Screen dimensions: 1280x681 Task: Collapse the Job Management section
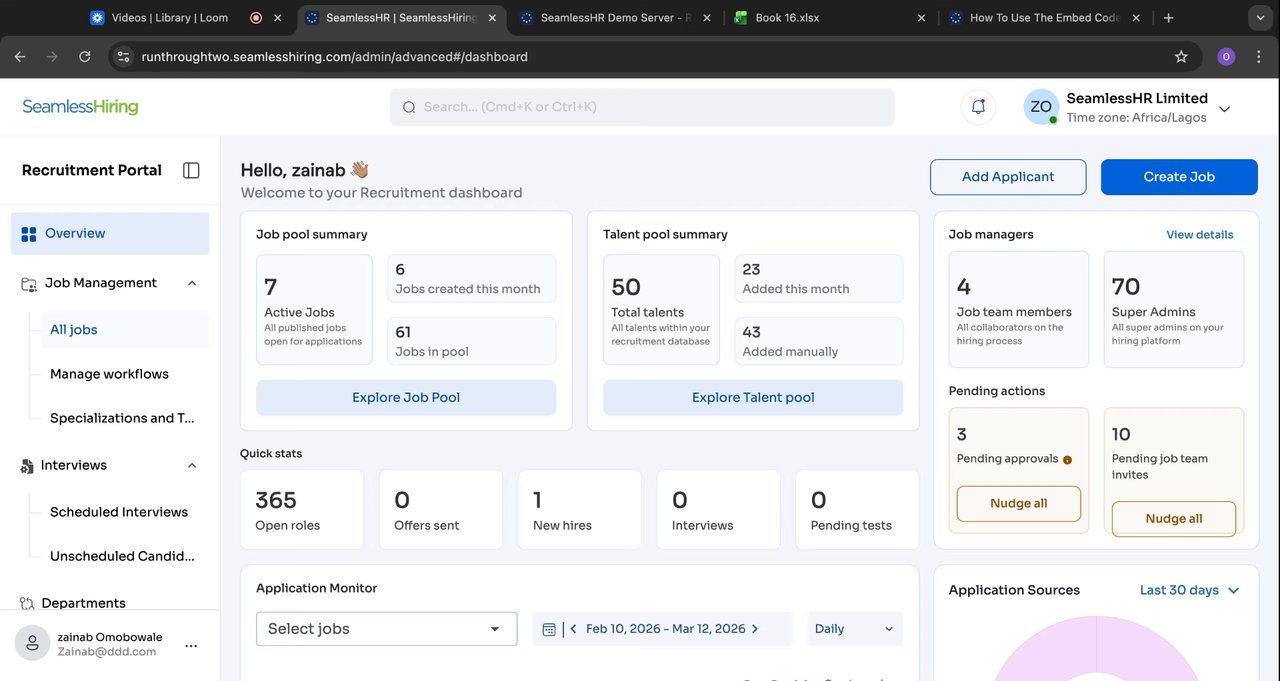pyautogui.click(x=192, y=283)
